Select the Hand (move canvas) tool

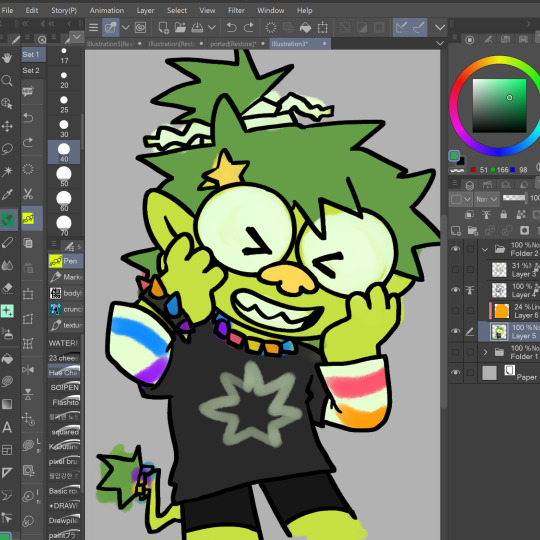7,58
